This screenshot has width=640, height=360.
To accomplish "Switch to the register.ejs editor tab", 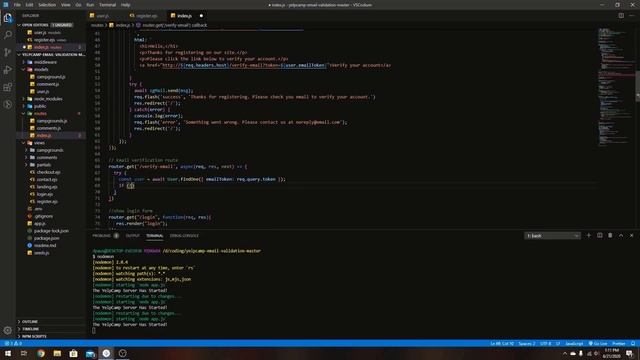I will 146,16.
